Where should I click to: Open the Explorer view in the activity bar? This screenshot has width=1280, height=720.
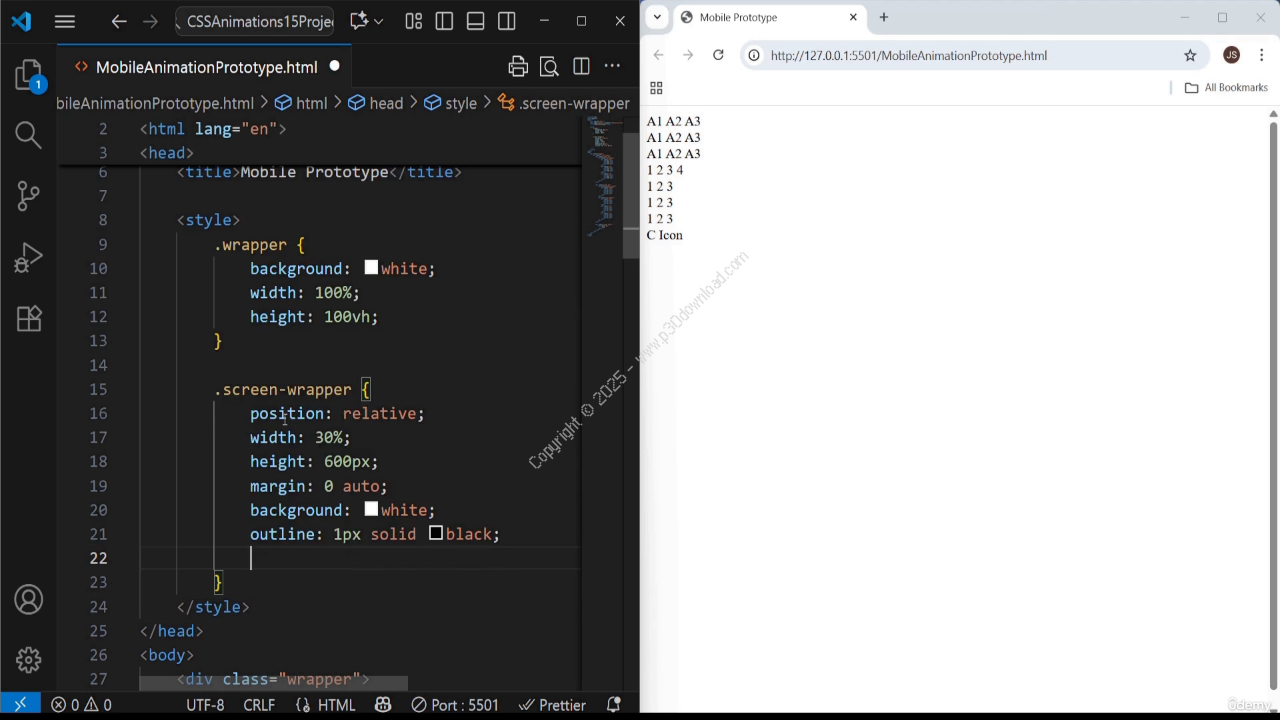point(28,75)
